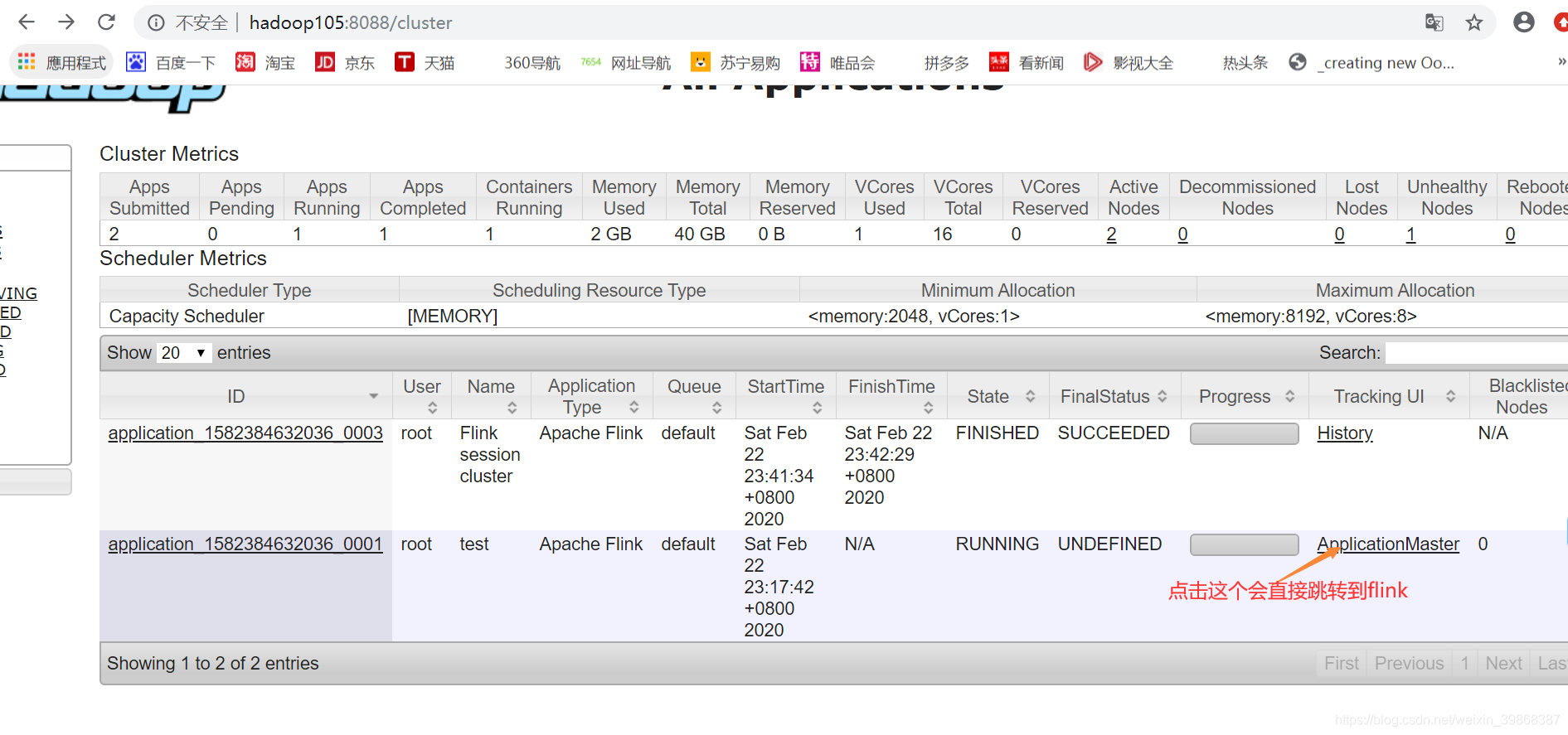Sort the table by Application Type column
Image resolution: width=1568 pixels, height=735 pixels.
592,396
